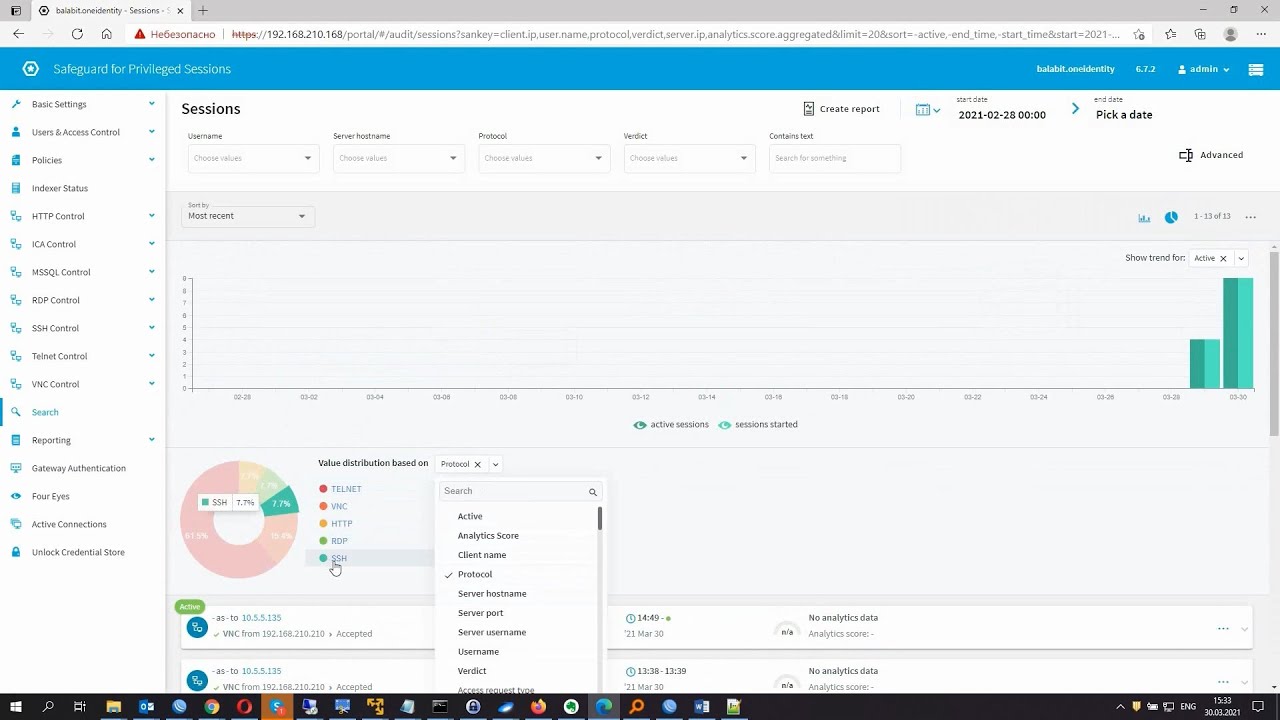Click the RDP legend link

coord(339,541)
